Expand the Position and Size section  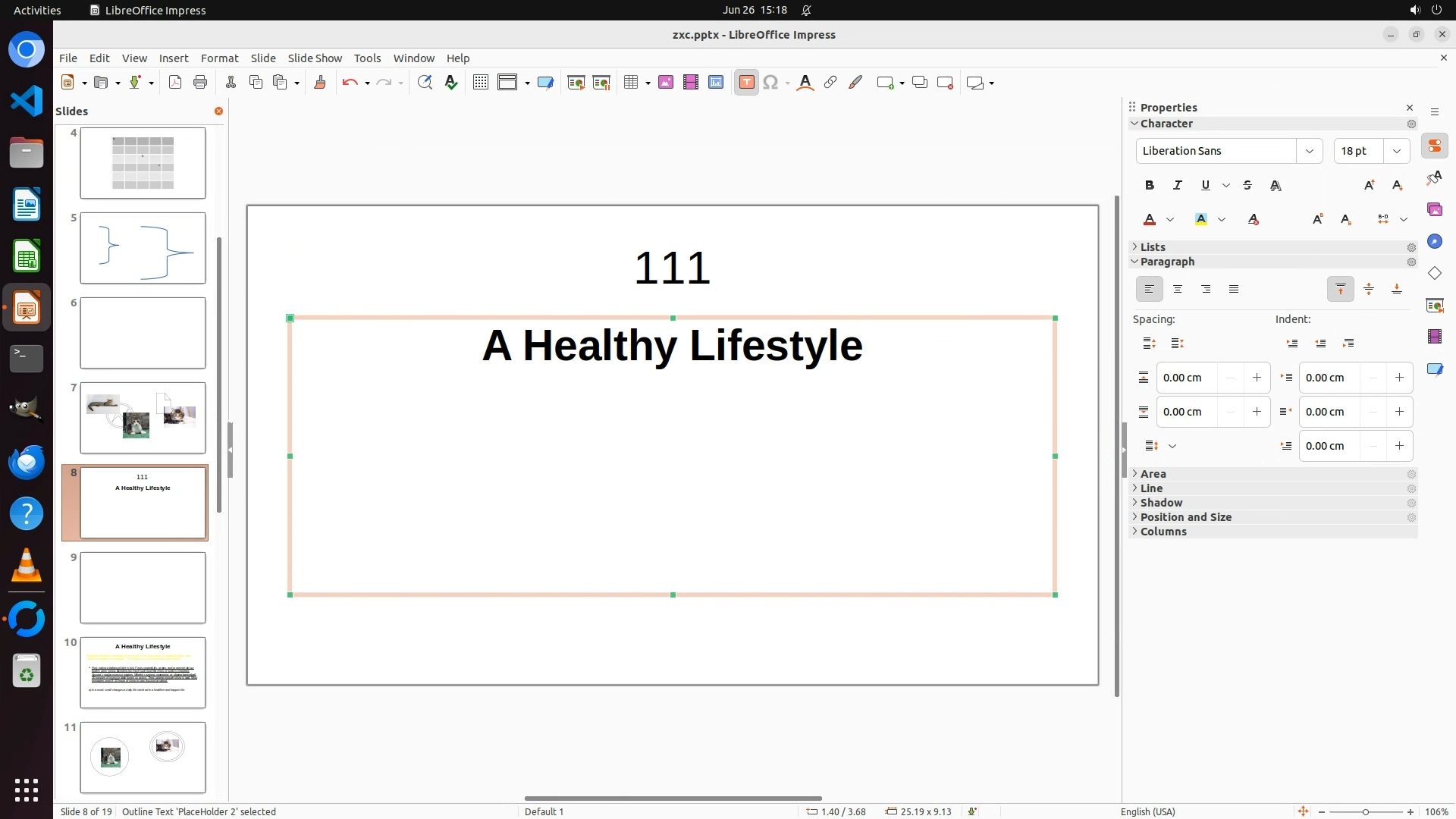[x=1185, y=517]
